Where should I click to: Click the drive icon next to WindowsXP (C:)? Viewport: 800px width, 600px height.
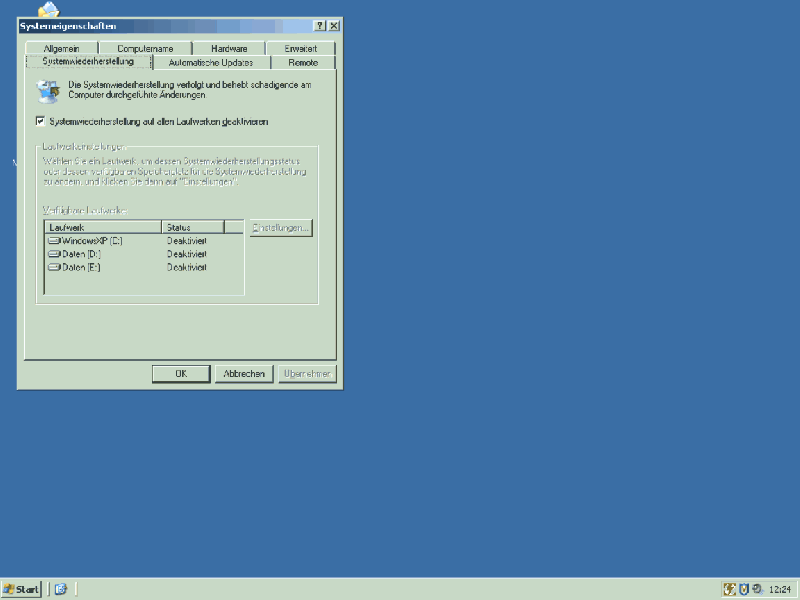click(54, 241)
